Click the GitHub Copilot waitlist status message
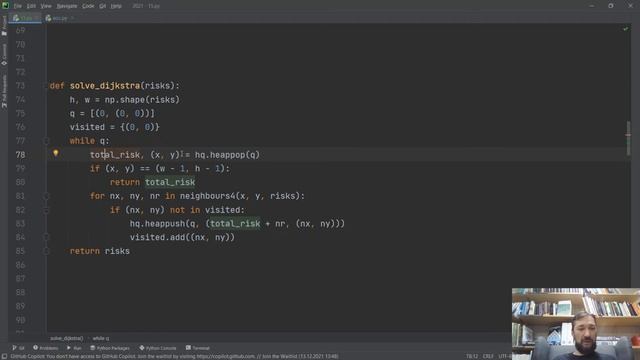 (x=174, y=356)
